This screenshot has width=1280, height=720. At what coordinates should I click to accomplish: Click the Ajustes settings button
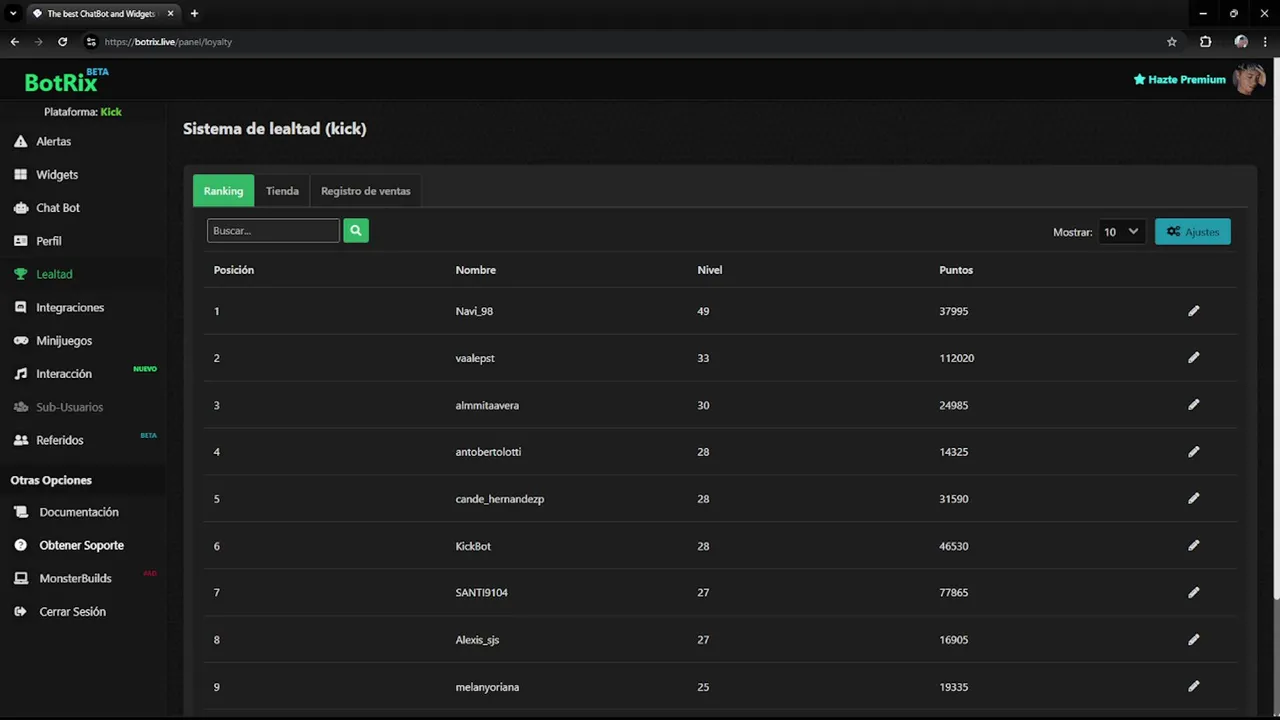point(1192,232)
